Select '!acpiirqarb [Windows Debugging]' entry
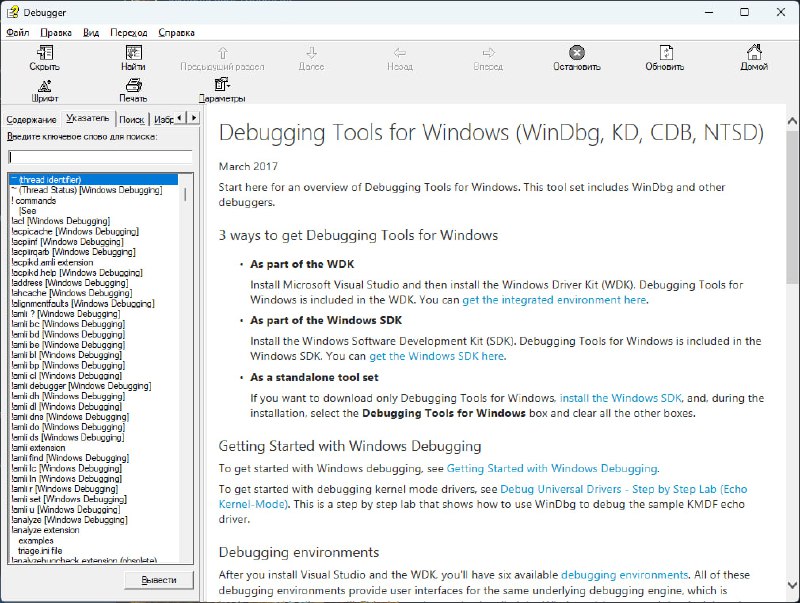The height and width of the screenshot is (603, 800). click(73, 252)
